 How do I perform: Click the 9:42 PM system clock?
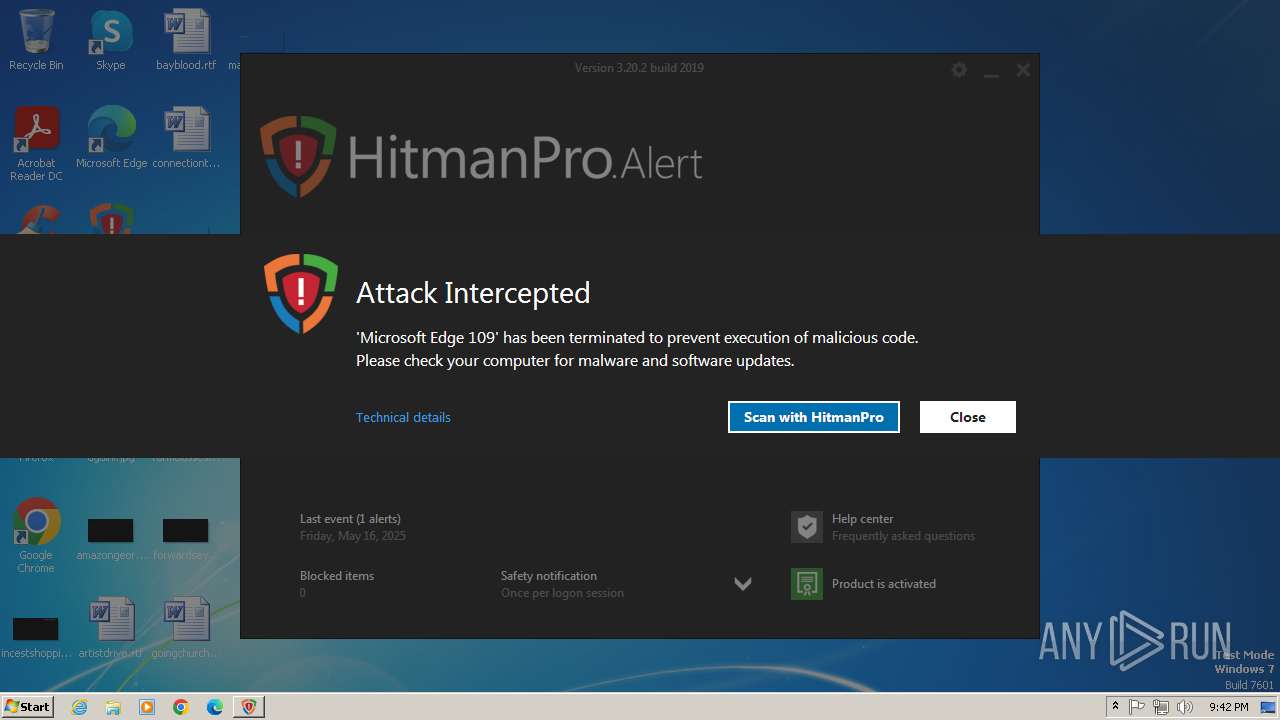pos(1228,707)
